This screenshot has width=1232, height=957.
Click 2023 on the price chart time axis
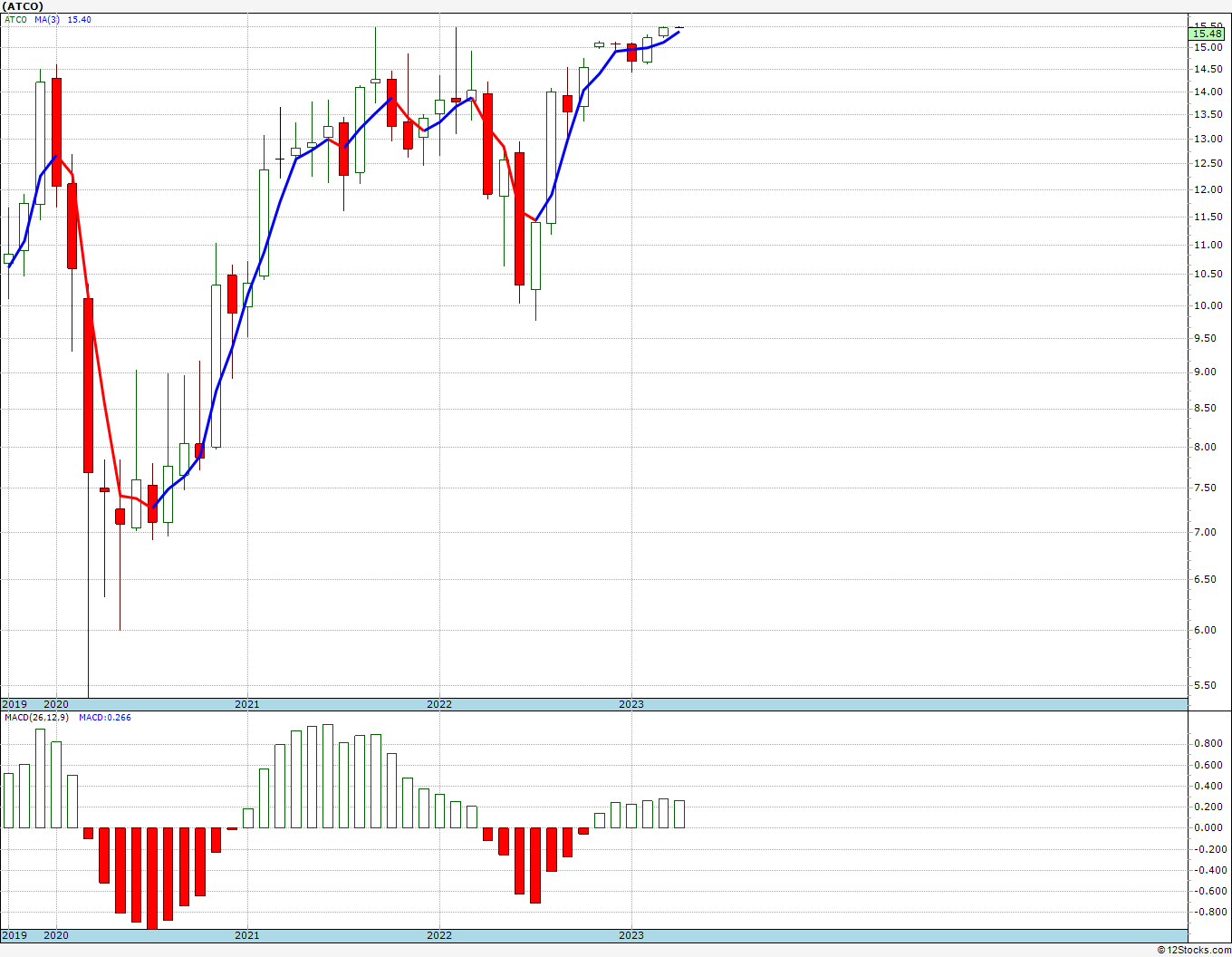pos(631,704)
